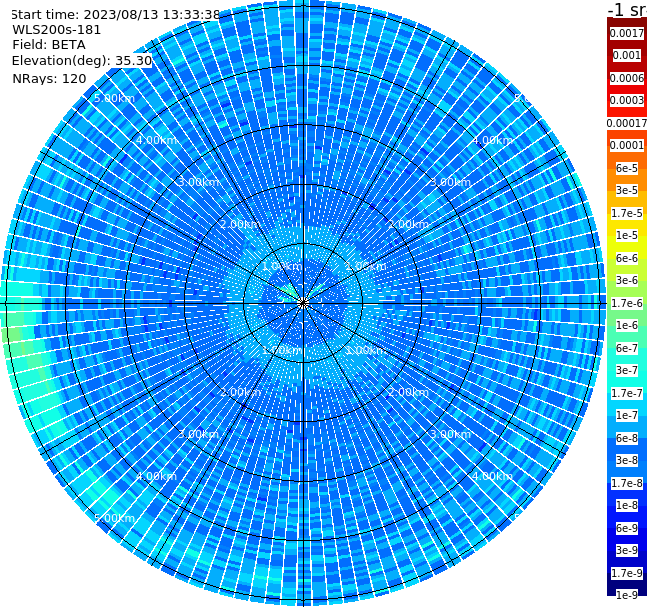
Task: Click the 1e-9 colorbar tick label
Action: [627, 595]
